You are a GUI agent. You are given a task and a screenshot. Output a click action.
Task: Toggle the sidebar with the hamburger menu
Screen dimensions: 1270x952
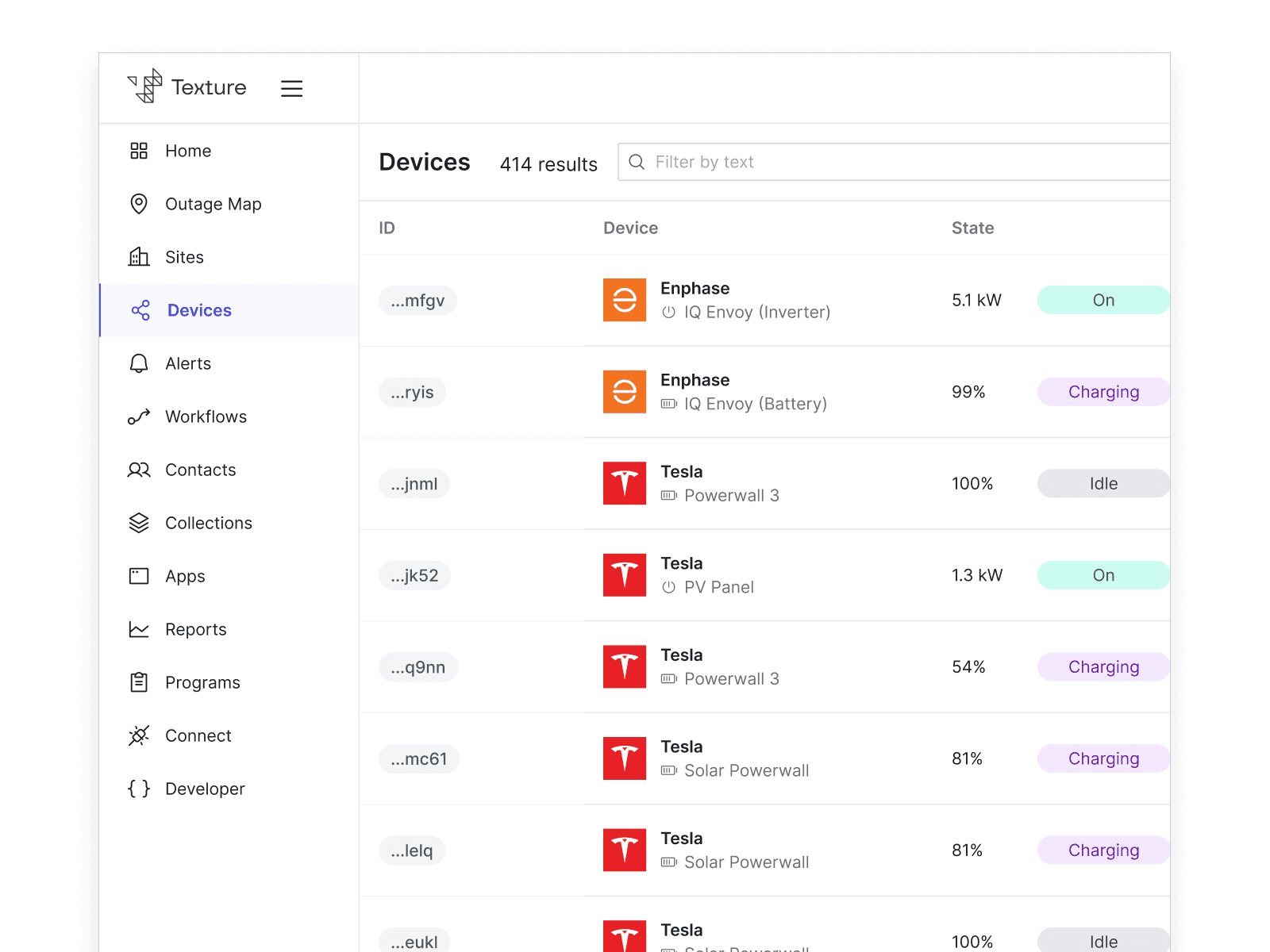coord(291,88)
